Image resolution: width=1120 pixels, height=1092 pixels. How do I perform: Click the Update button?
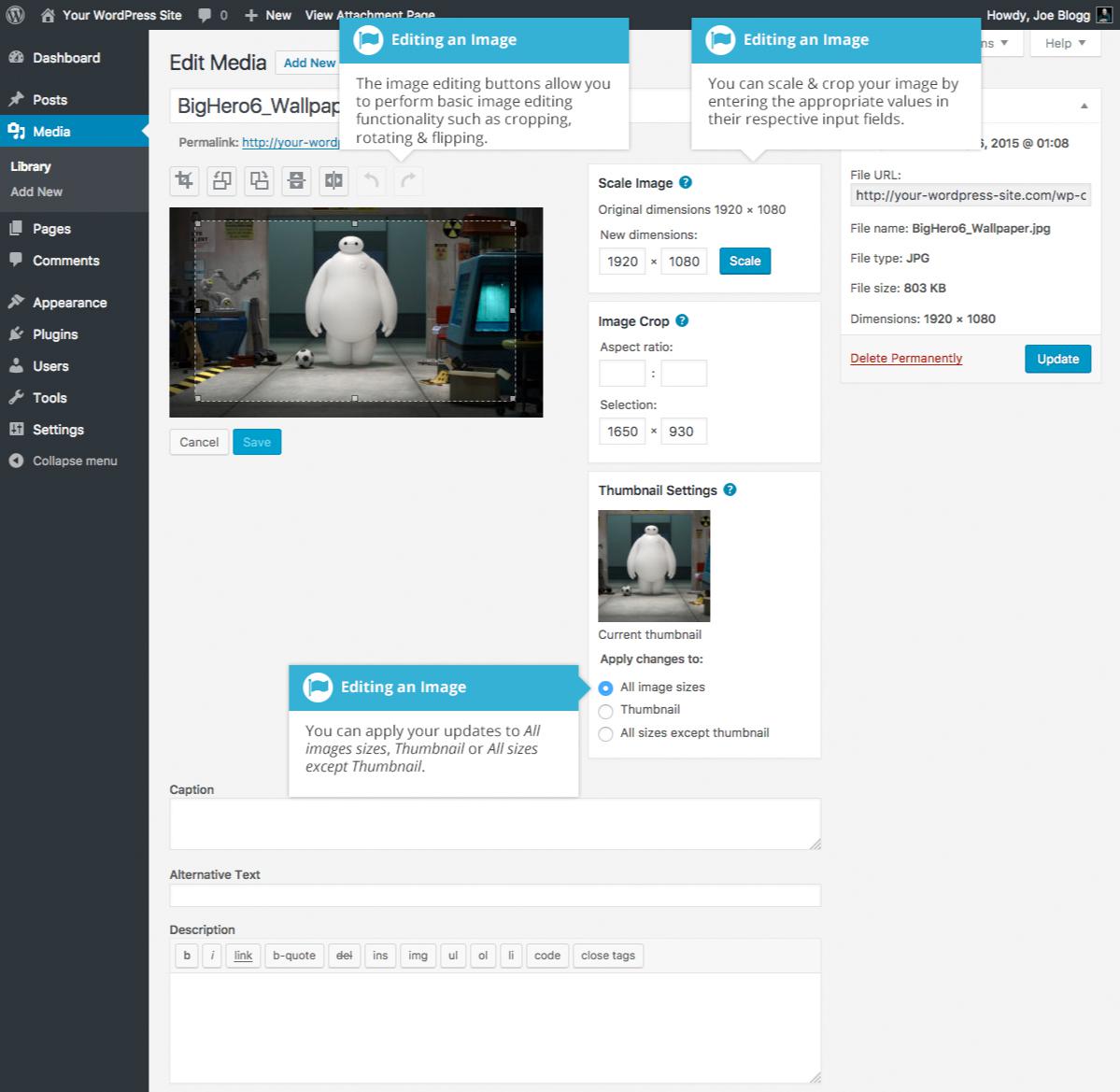[1057, 359]
